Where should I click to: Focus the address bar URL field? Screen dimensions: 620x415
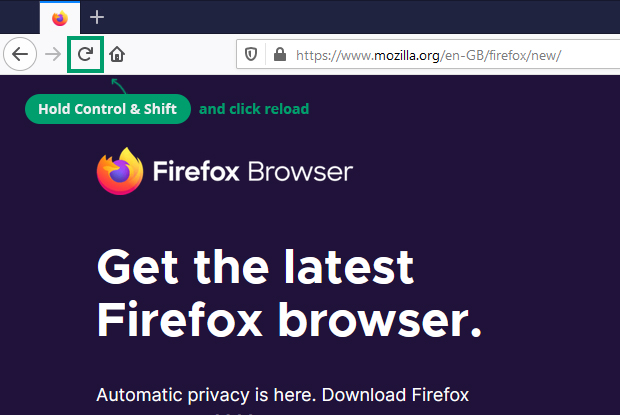[x=428, y=54]
